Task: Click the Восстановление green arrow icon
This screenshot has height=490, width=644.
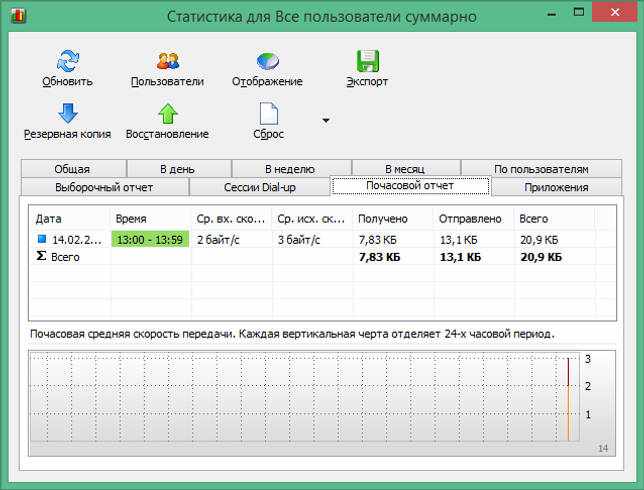Action: 168,113
